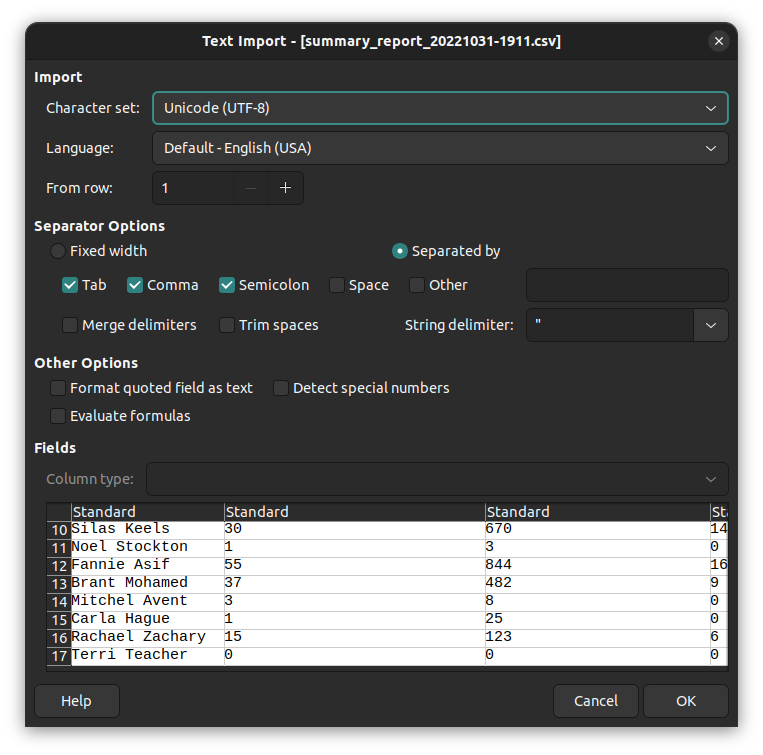Open the String delimiter dropdown arrow

(x=710, y=325)
